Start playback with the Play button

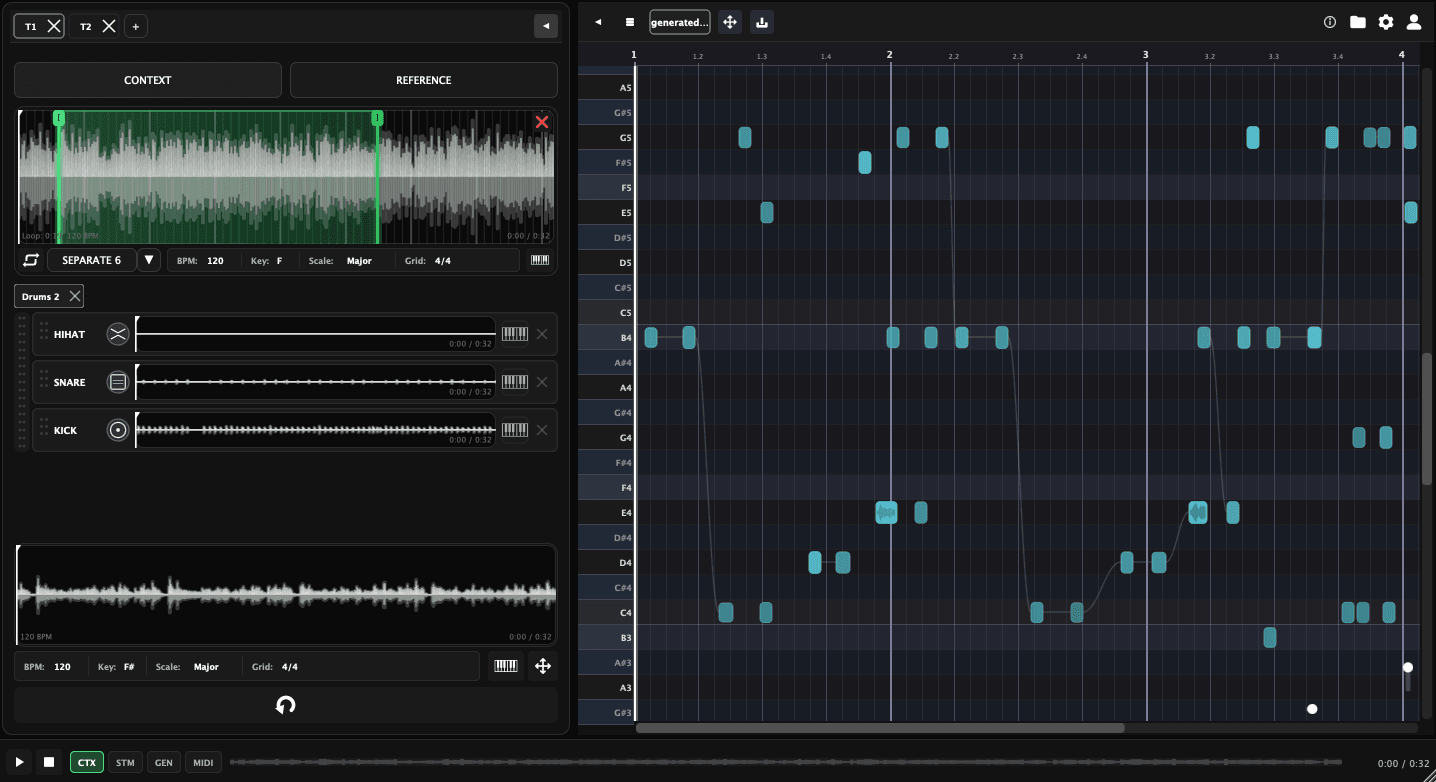pos(19,762)
